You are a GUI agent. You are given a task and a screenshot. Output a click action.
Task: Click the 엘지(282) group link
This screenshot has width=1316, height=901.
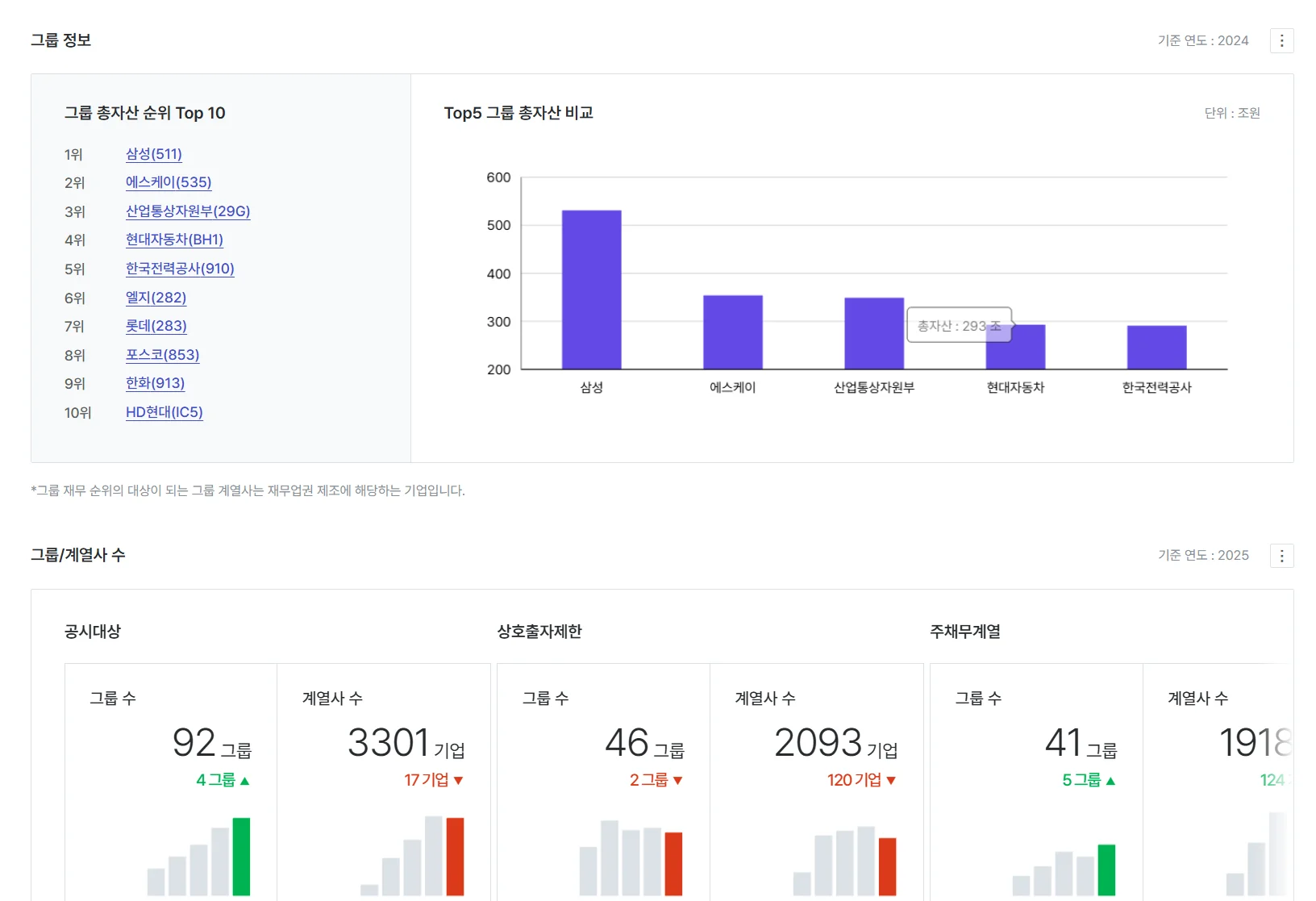(x=156, y=298)
